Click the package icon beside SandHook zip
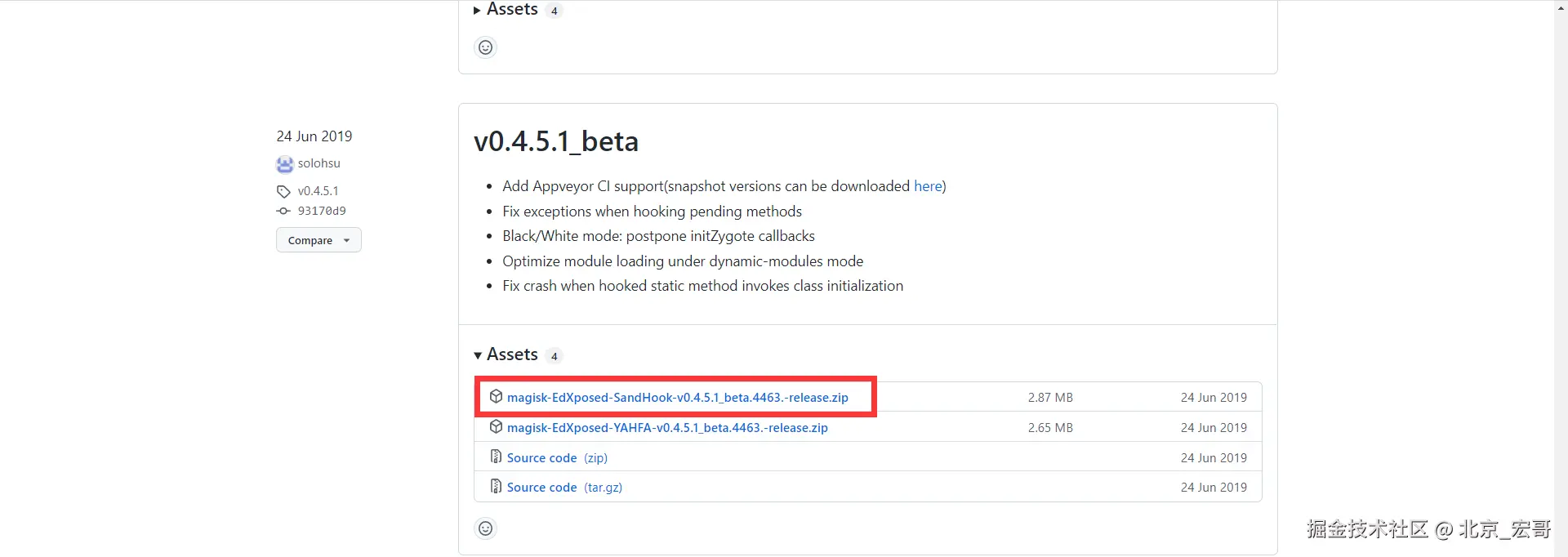The height and width of the screenshot is (557, 1568). [x=496, y=397]
